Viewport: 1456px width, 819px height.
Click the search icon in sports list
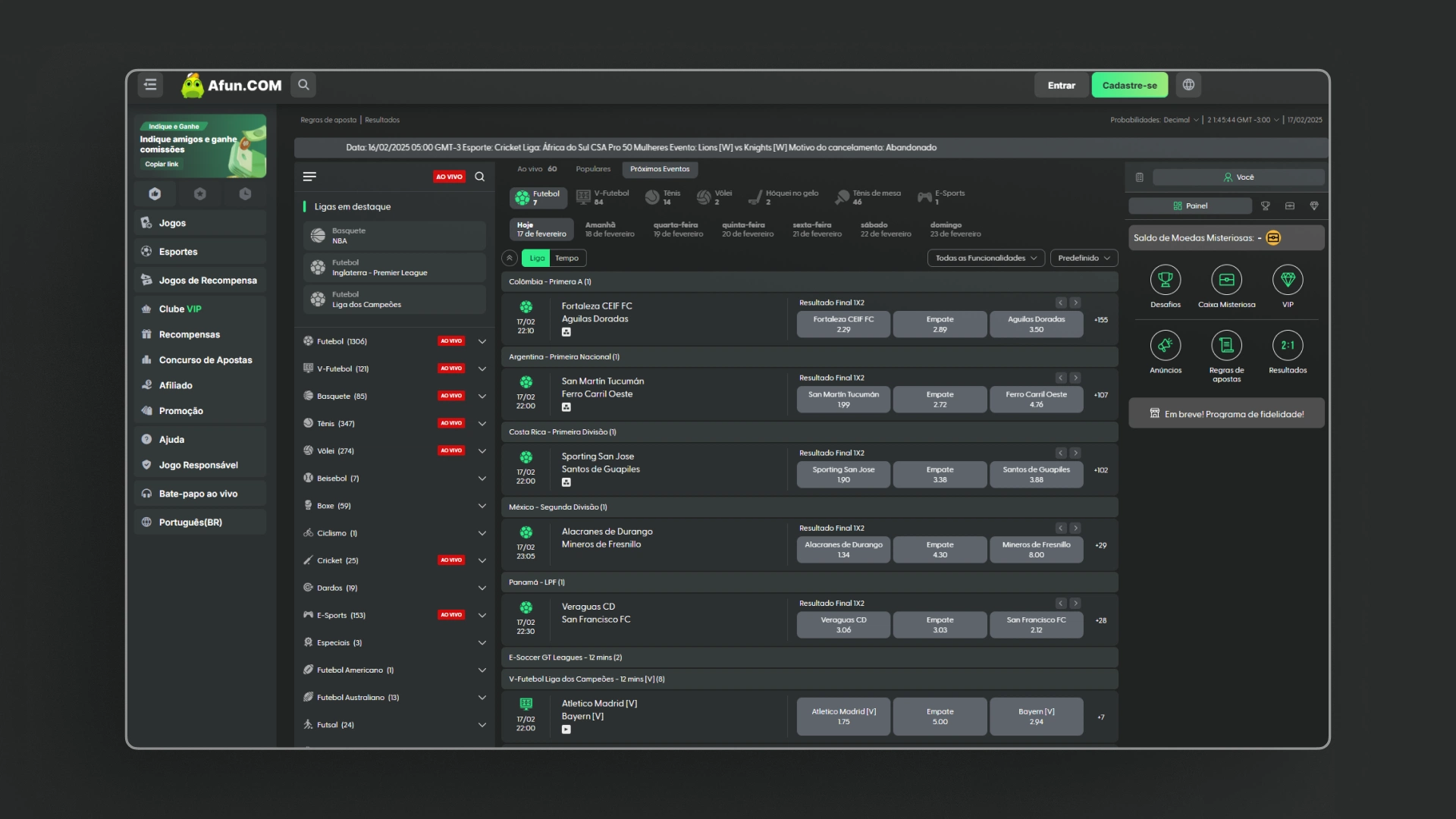pyautogui.click(x=479, y=177)
